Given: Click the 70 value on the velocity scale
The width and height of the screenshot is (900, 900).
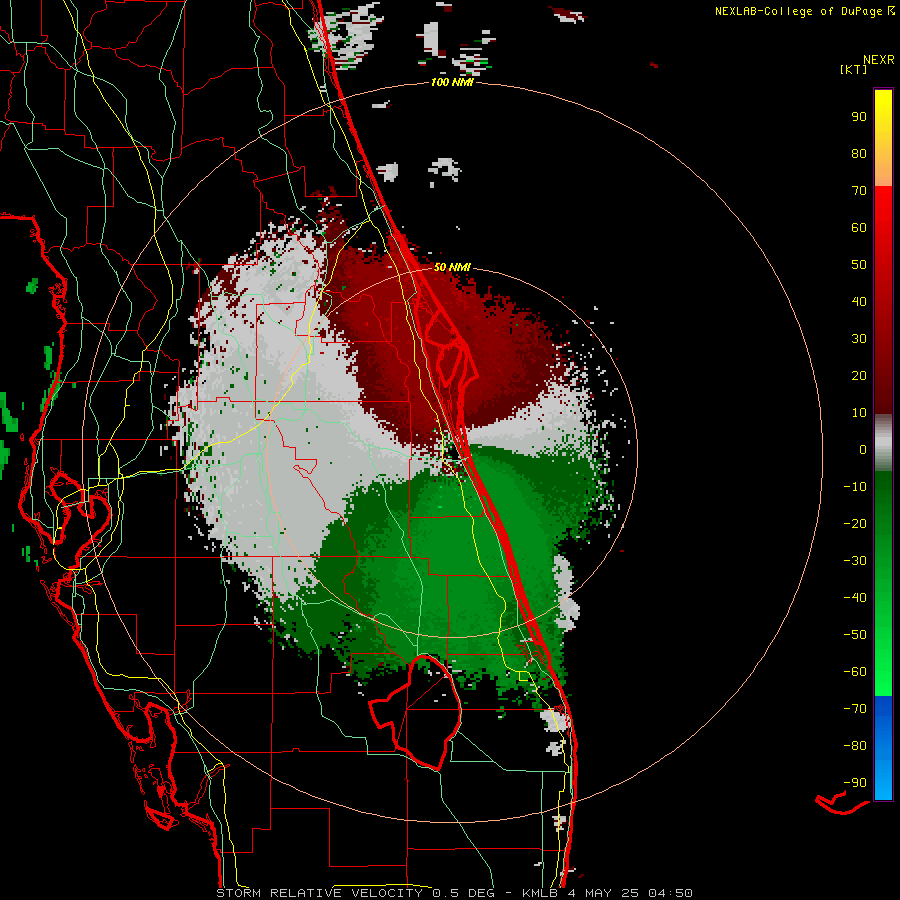Looking at the screenshot, I should (859, 191).
